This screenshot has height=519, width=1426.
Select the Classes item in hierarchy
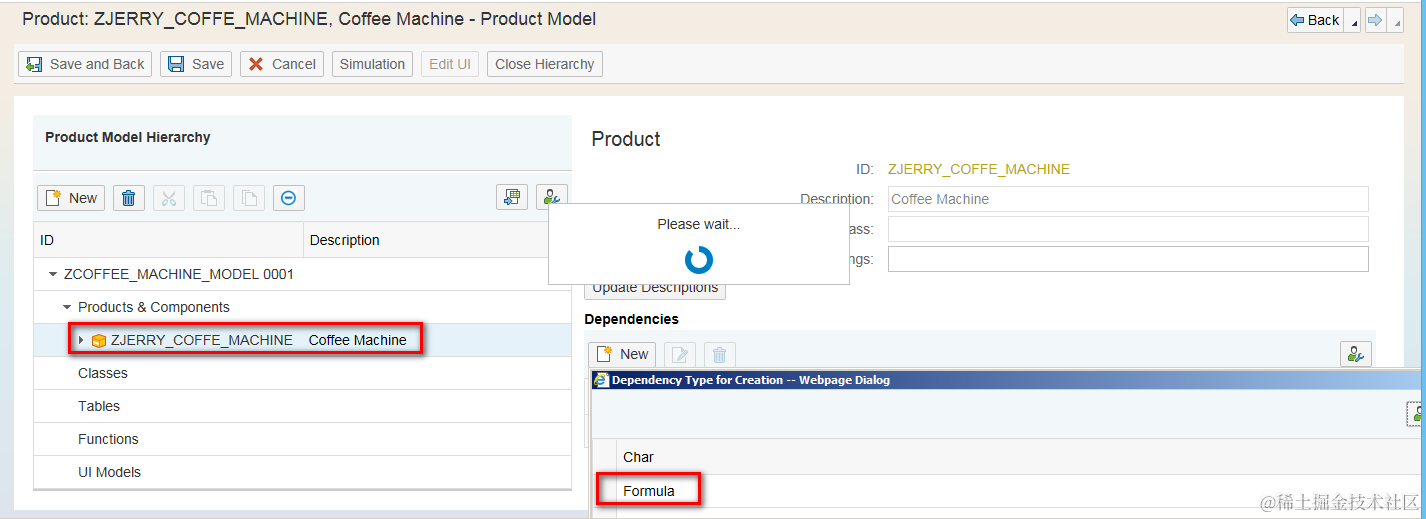103,373
